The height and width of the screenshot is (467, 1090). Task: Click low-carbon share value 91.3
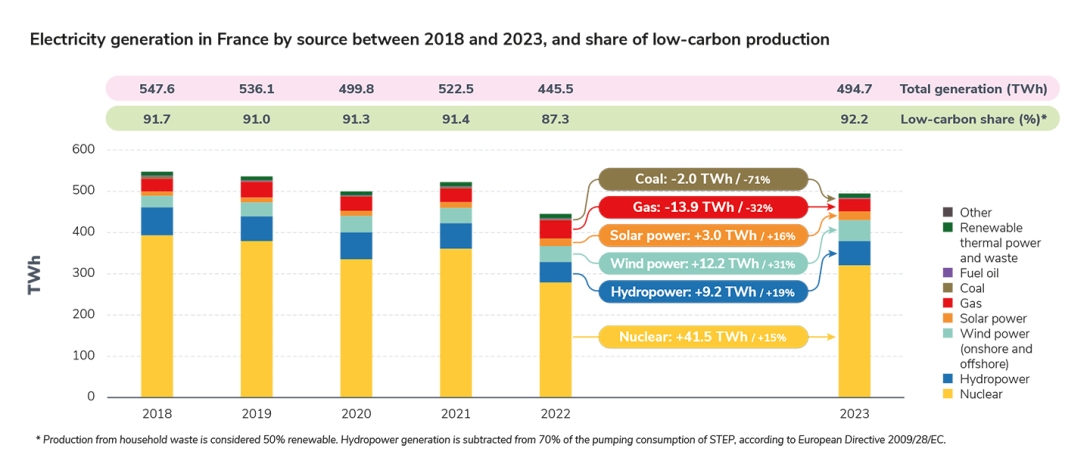pos(357,119)
